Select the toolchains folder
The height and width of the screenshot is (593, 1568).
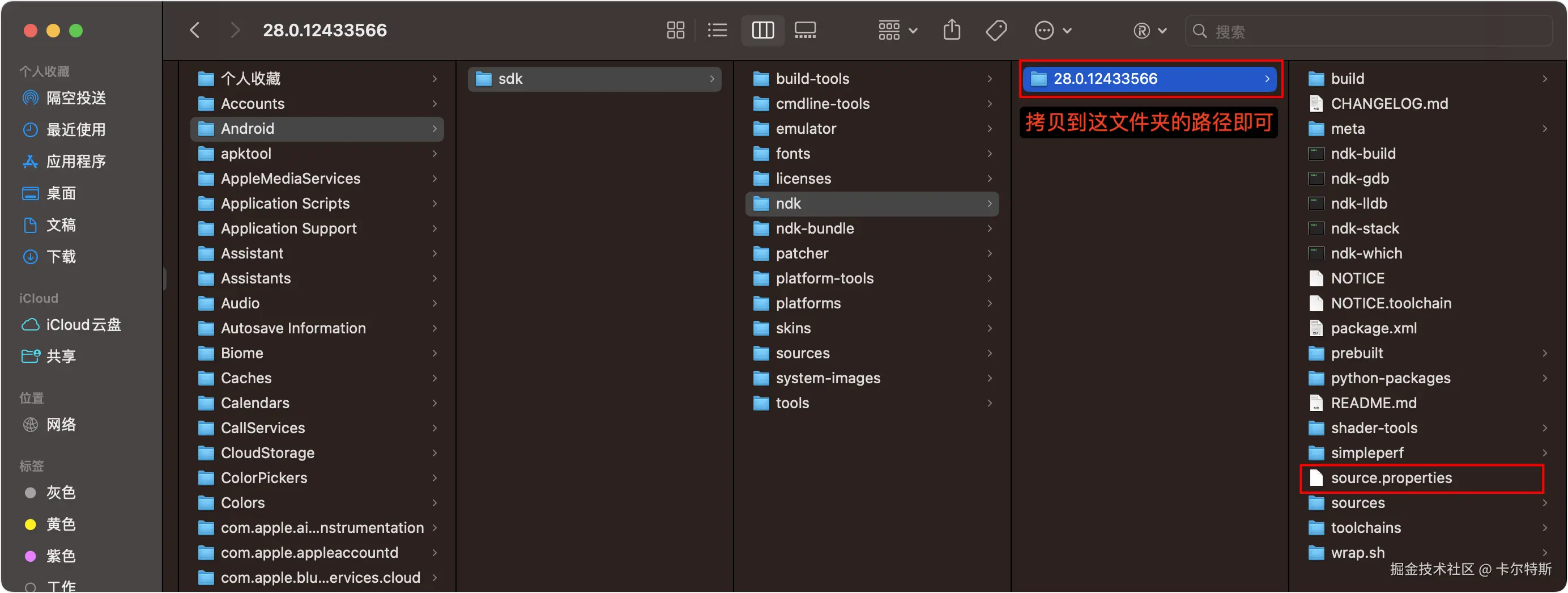1428,528
